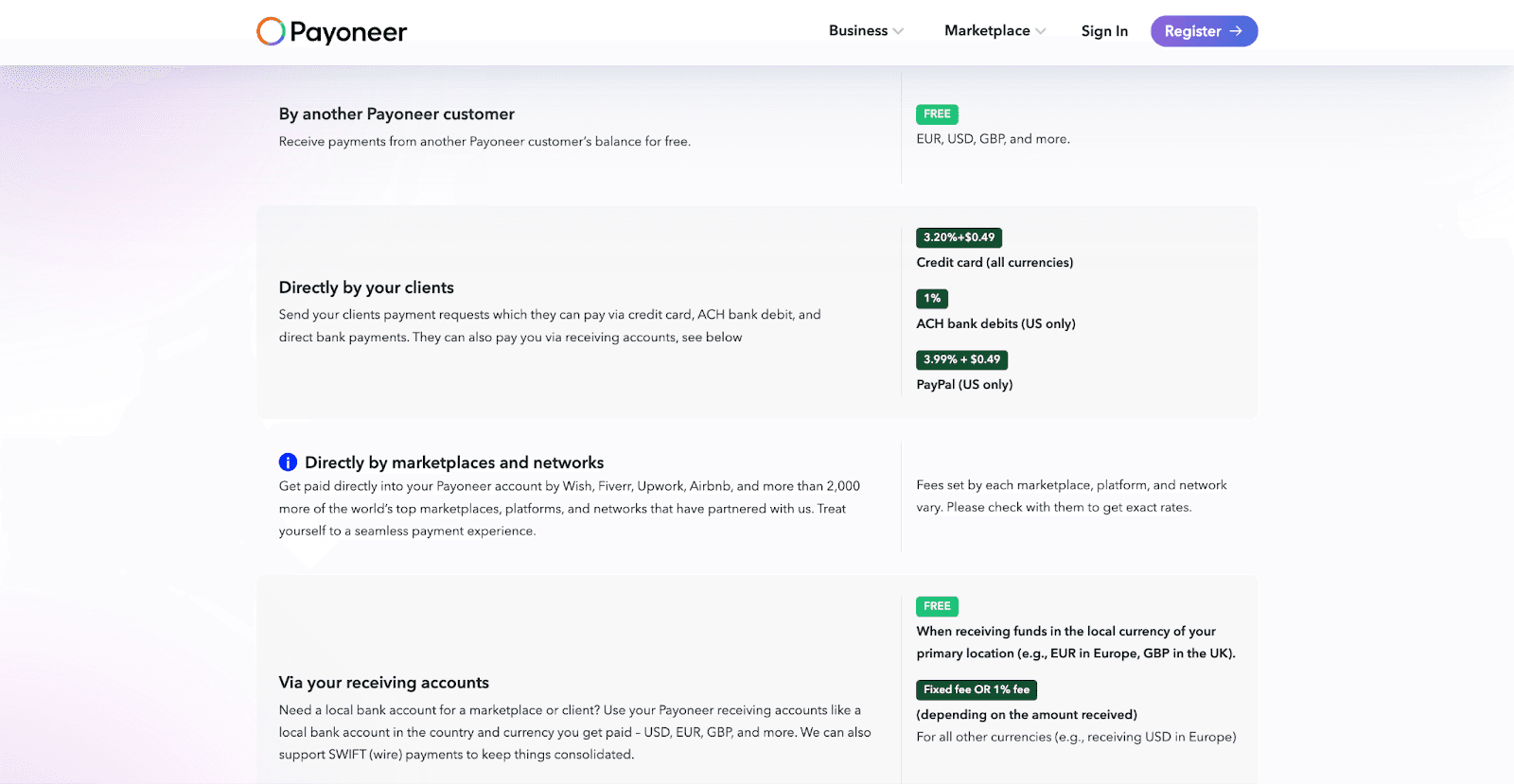The image size is (1514, 784).
Task: Click the 'Directly by your clients' heading
Action: click(x=366, y=287)
